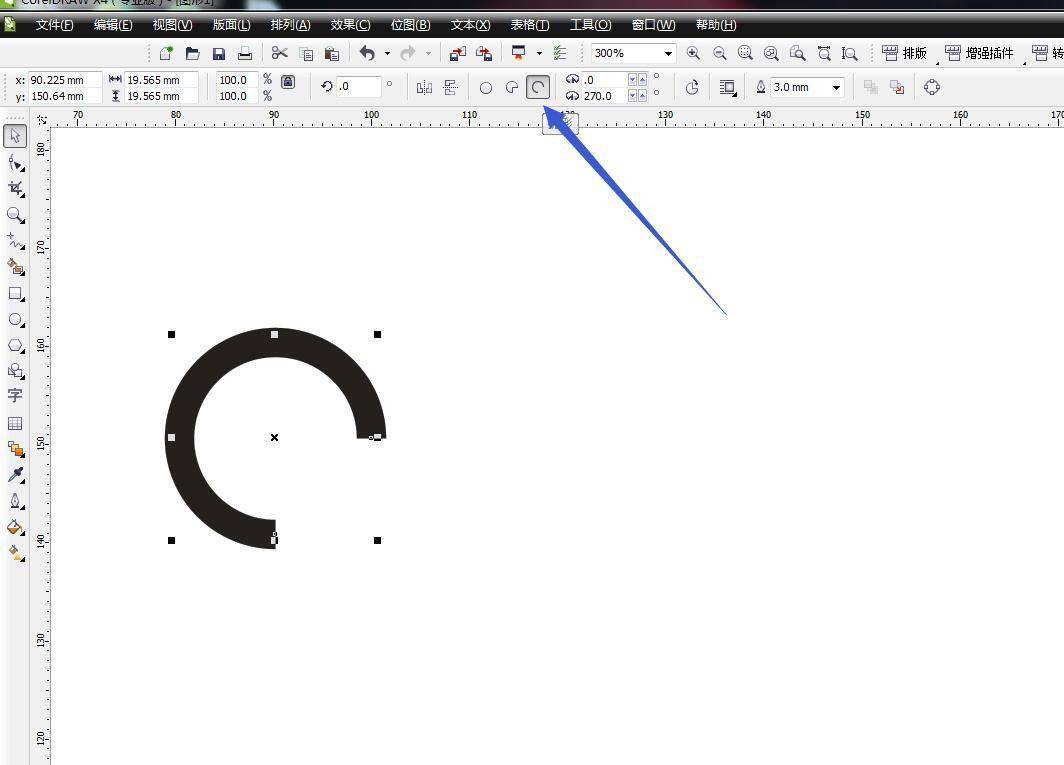The image size is (1064, 765).
Task: Switch shape to Pie mode
Action: coord(512,88)
